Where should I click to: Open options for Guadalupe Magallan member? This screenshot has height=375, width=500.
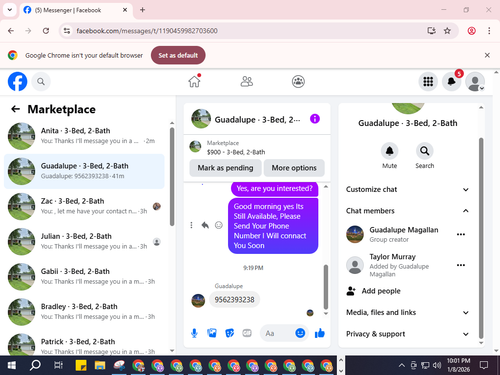pos(461,234)
